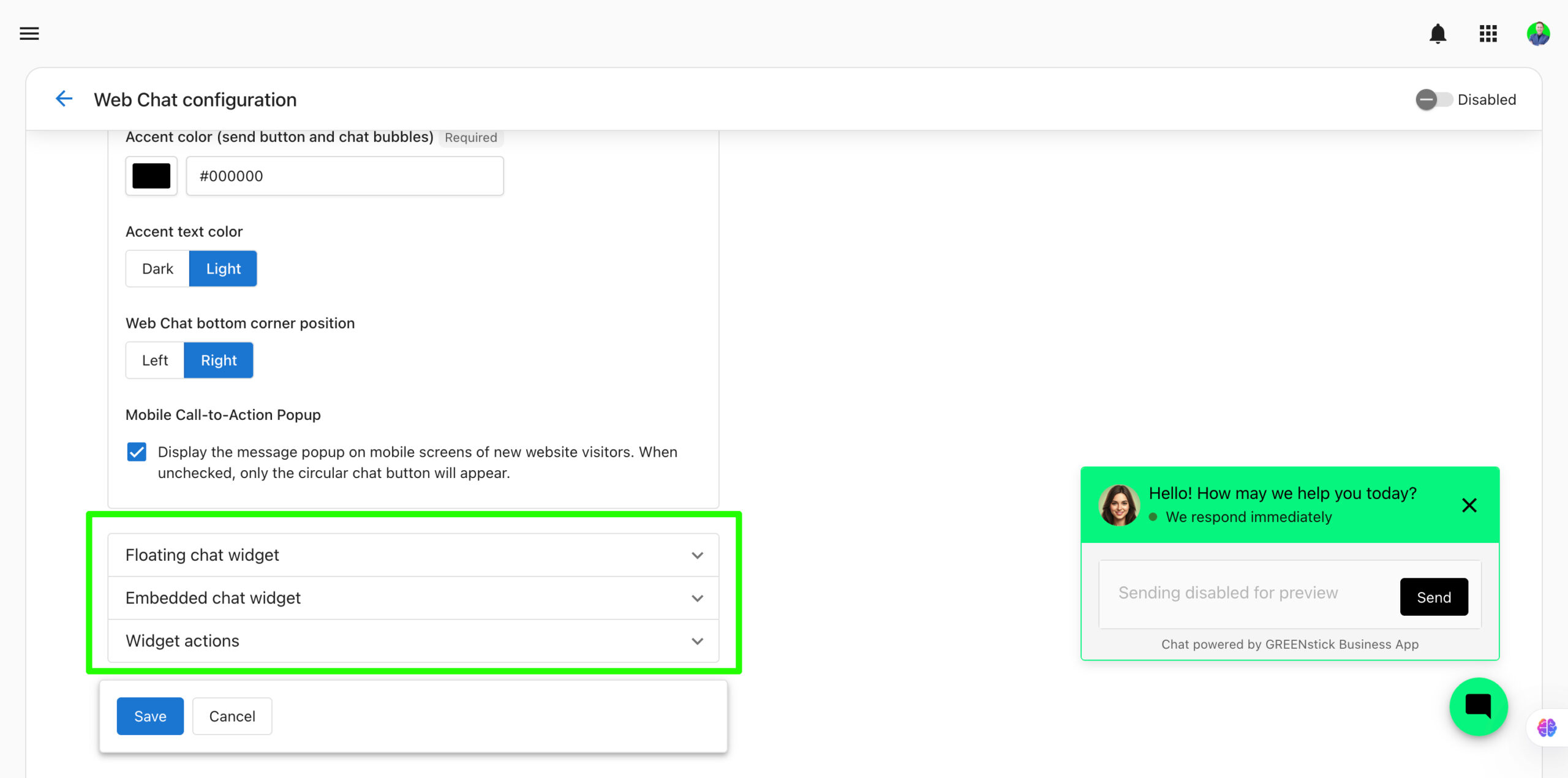The width and height of the screenshot is (1568, 778).
Task: Click the #000000 hex color field
Action: 344,176
